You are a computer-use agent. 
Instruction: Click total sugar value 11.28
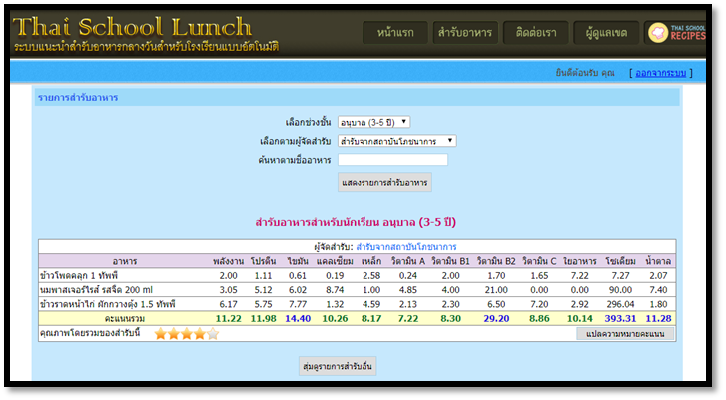click(658, 319)
